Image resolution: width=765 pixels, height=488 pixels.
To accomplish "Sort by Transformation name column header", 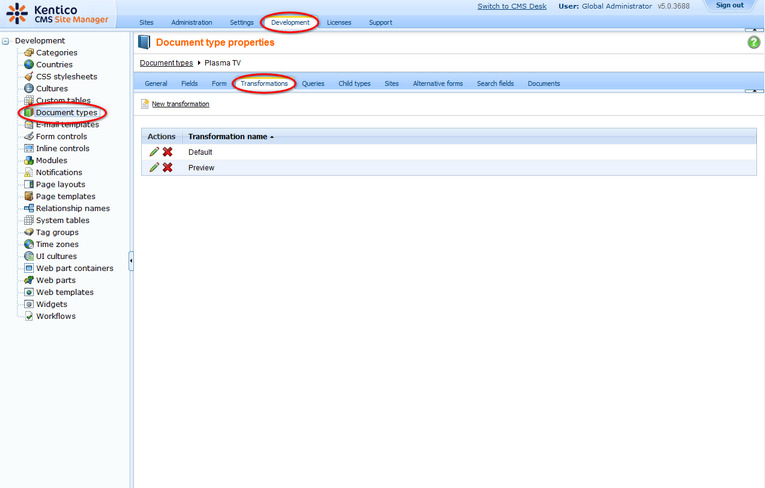I will (x=229, y=136).
